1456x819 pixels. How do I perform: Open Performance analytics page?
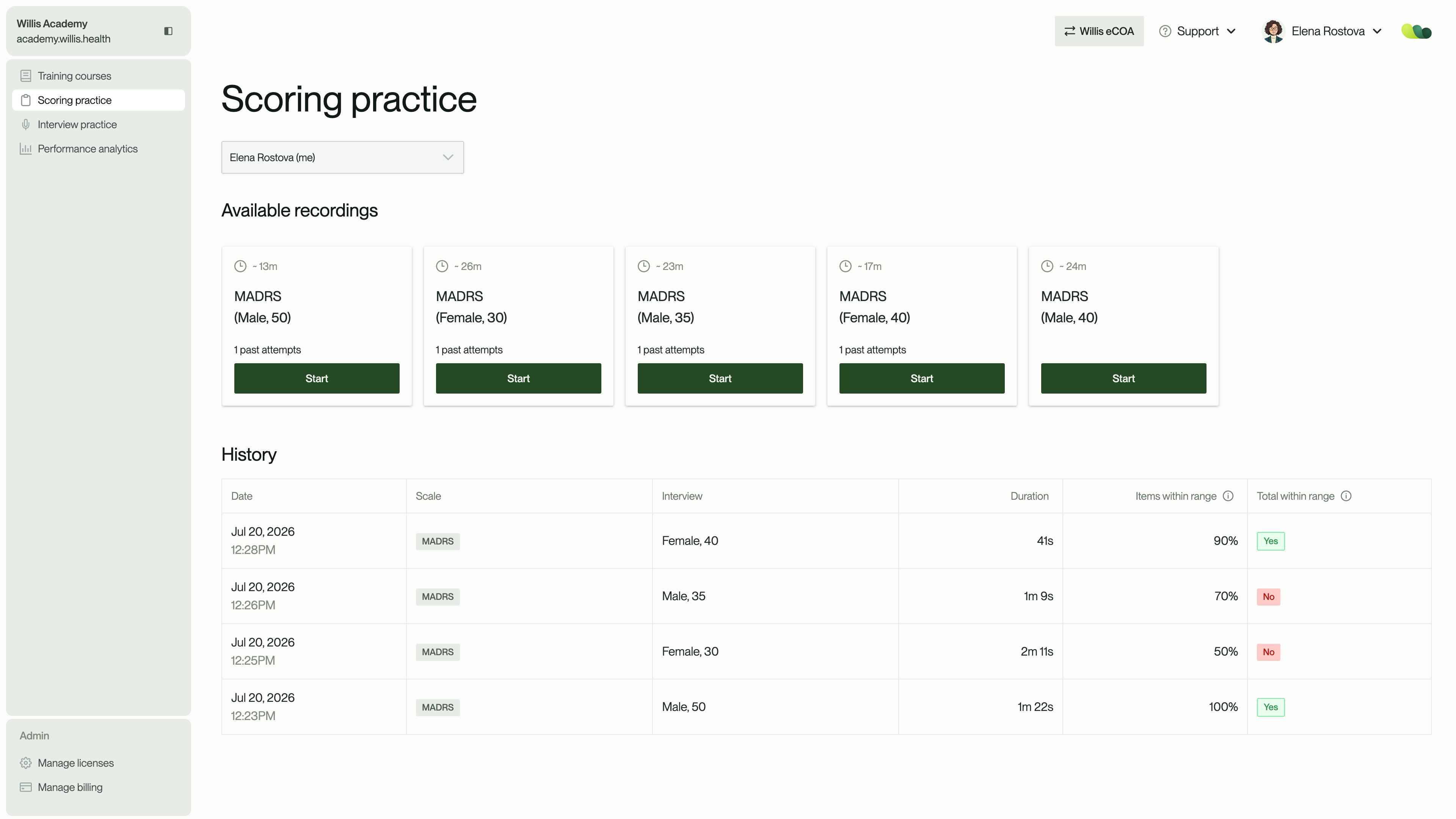click(x=98, y=149)
